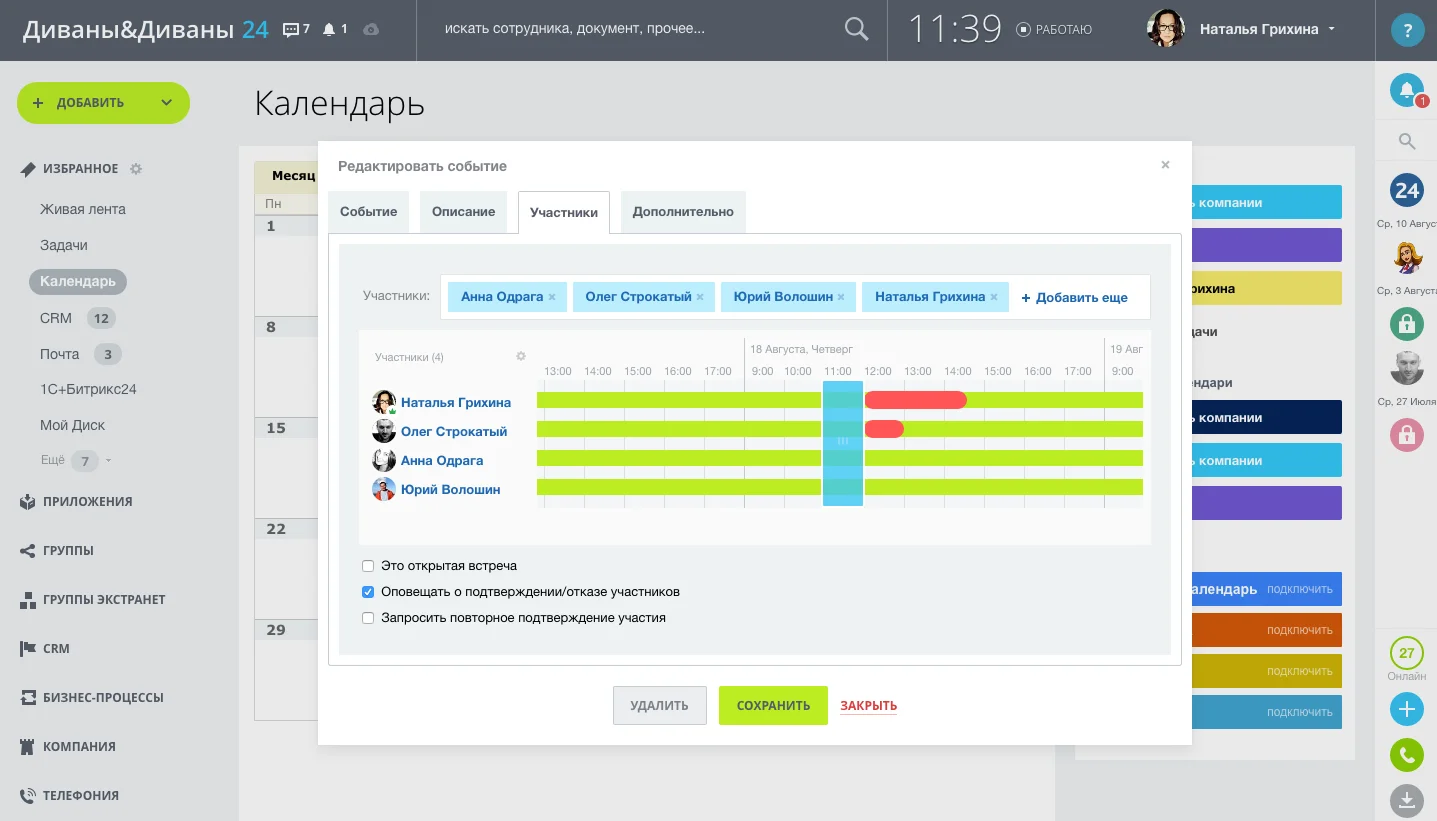Click the Закрыть link
1437x821 pixels.
pos(868,706)
